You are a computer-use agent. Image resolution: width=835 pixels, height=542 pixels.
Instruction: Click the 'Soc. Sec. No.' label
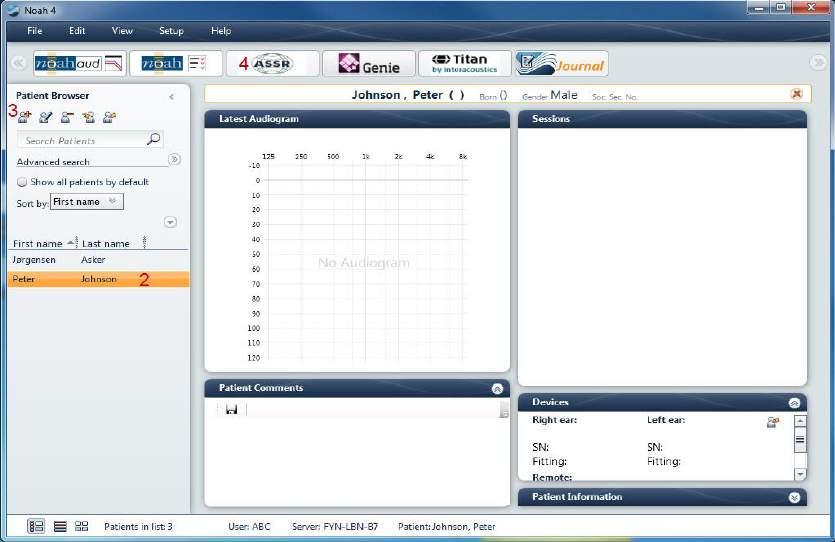pyautogui.click(x=615, y=97)
